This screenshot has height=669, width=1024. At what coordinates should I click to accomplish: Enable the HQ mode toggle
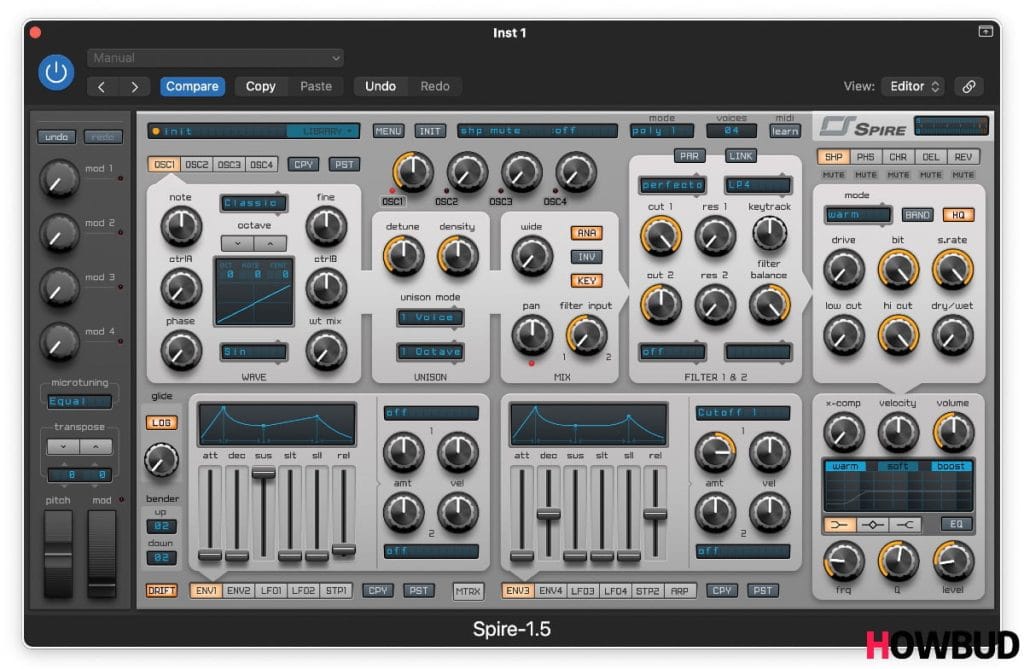pos(957,214)
